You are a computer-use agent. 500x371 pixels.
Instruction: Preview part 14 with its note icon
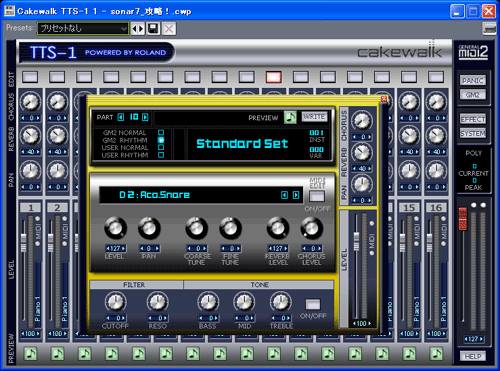click(x=382, y=354)
